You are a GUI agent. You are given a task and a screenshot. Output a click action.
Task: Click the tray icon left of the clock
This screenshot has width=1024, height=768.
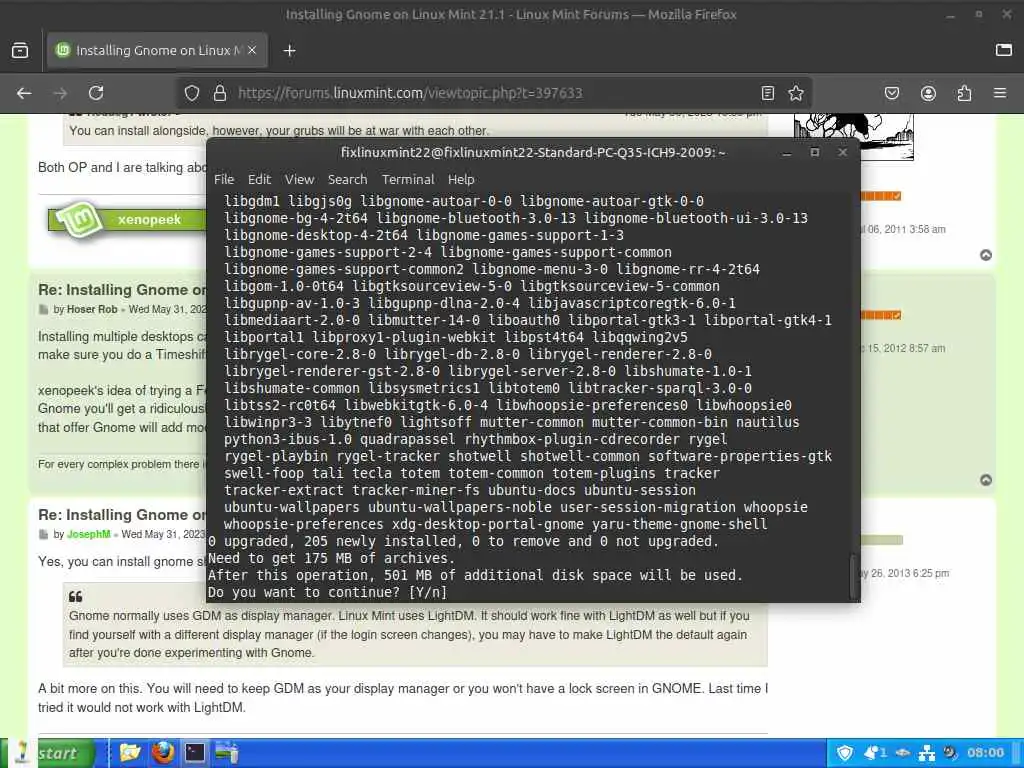tap(950, 753)
